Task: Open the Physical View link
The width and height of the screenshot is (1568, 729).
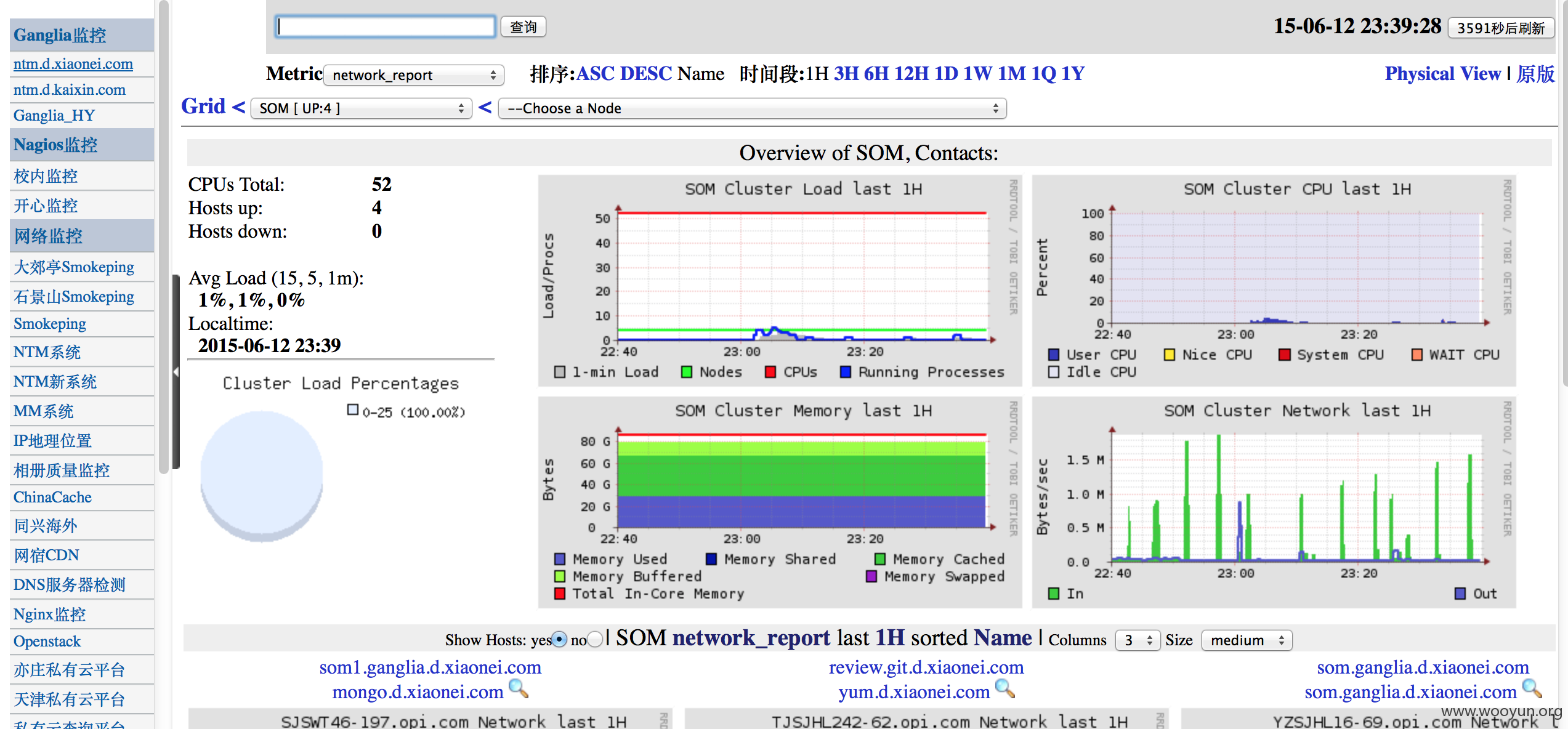Action: click(x=1442, y=74)
